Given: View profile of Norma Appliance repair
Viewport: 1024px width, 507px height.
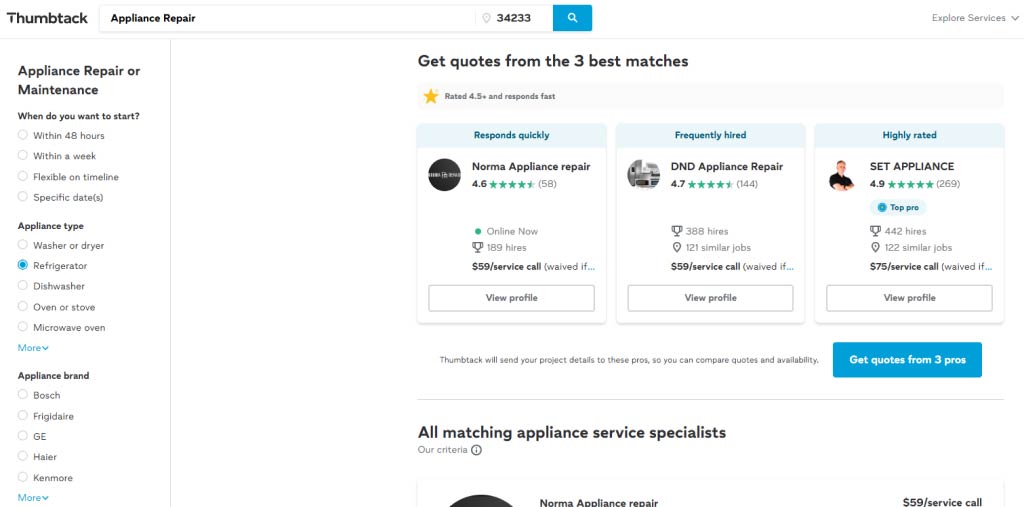Looking at the screenshot, I should [511, 298].
